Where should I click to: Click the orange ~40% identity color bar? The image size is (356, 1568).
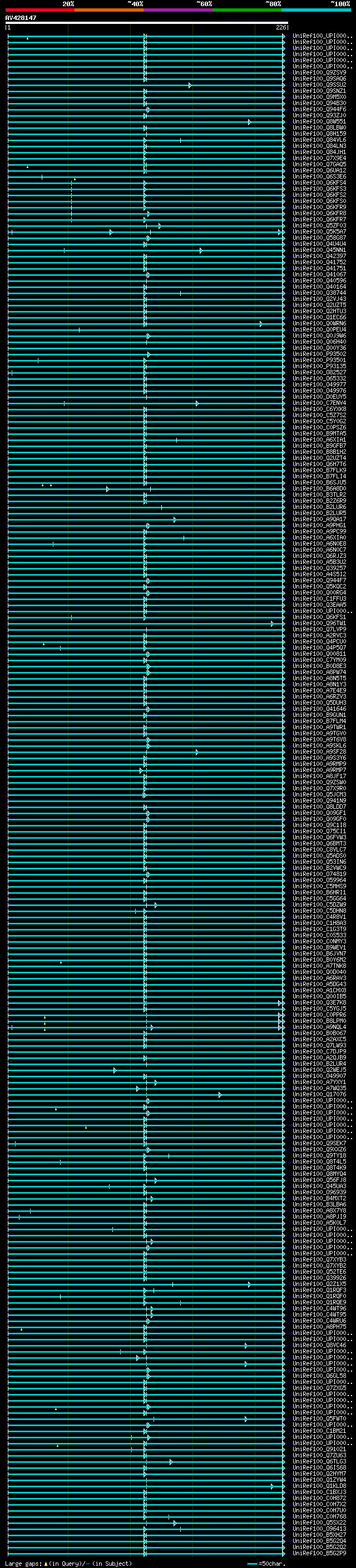[x=109, y=10]
